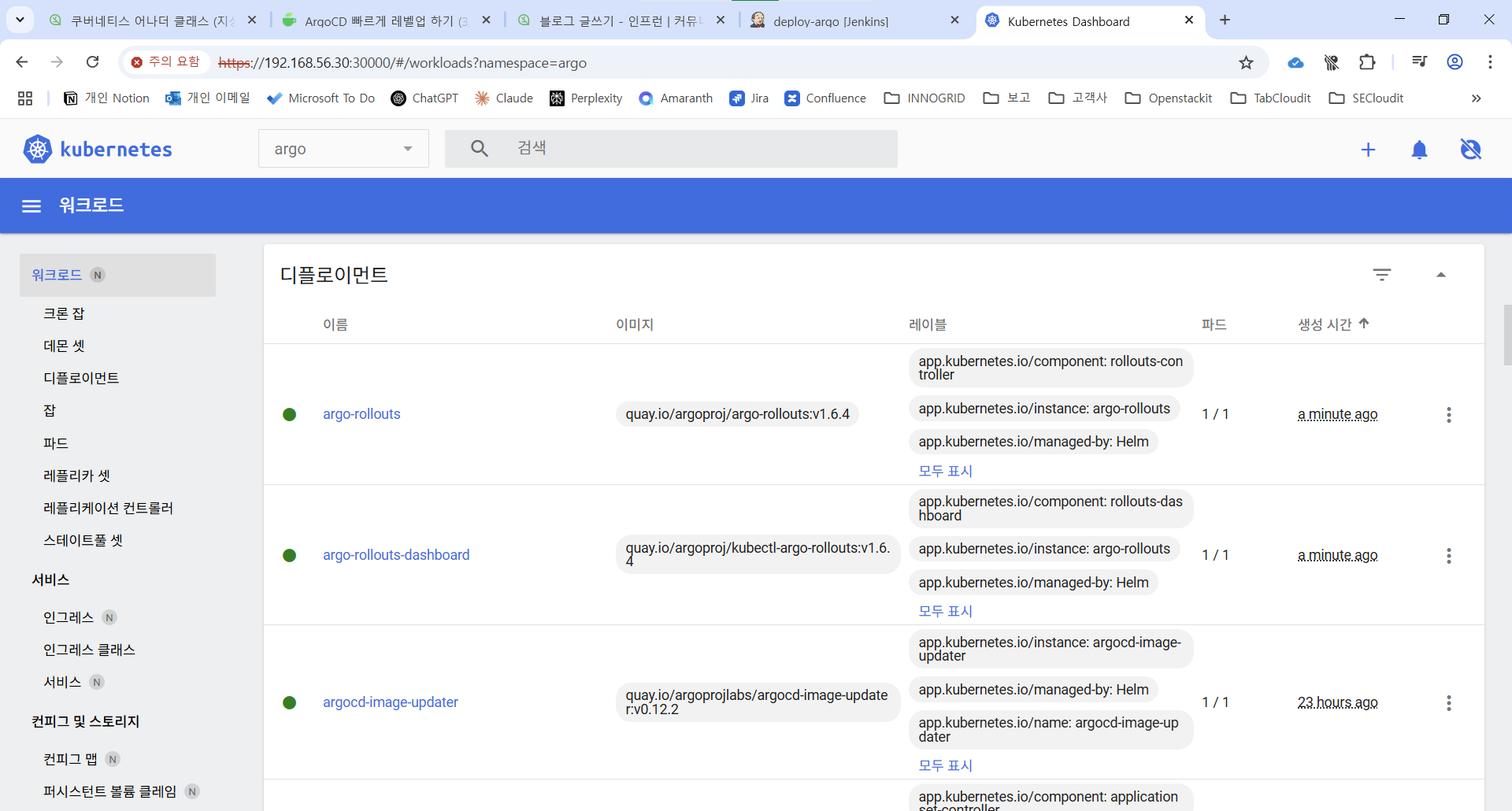Open the hamburger navigation menu
1512x811 pixels.
(31, 206)
